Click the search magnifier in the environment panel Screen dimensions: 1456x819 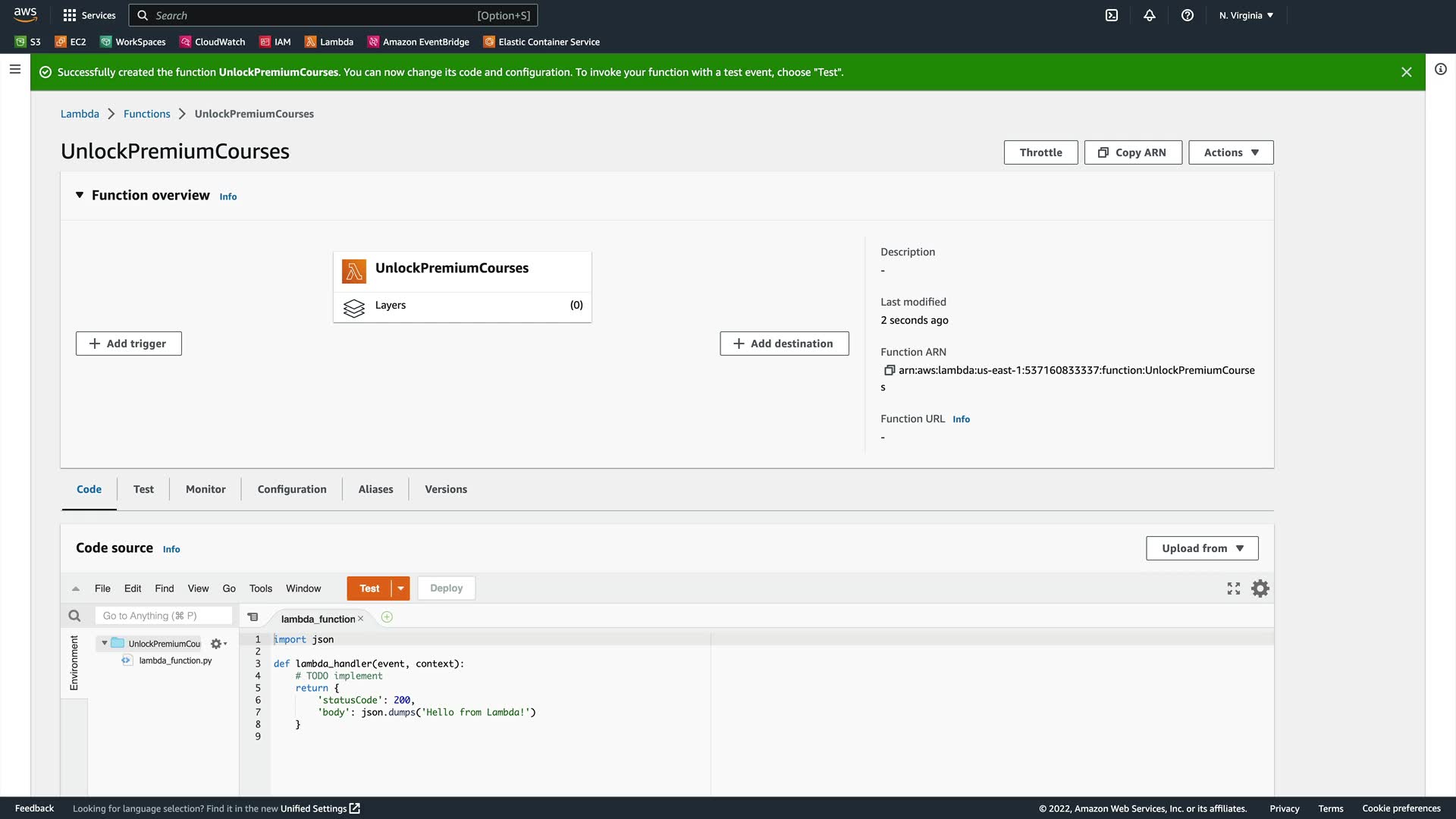[x=74, y=616]
